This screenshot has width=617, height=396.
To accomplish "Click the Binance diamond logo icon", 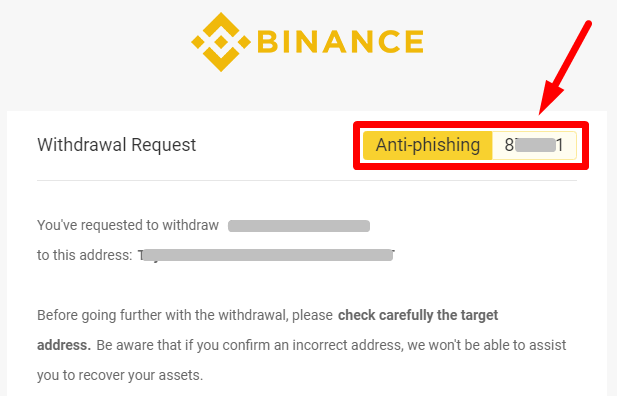I will click(221, 42).
